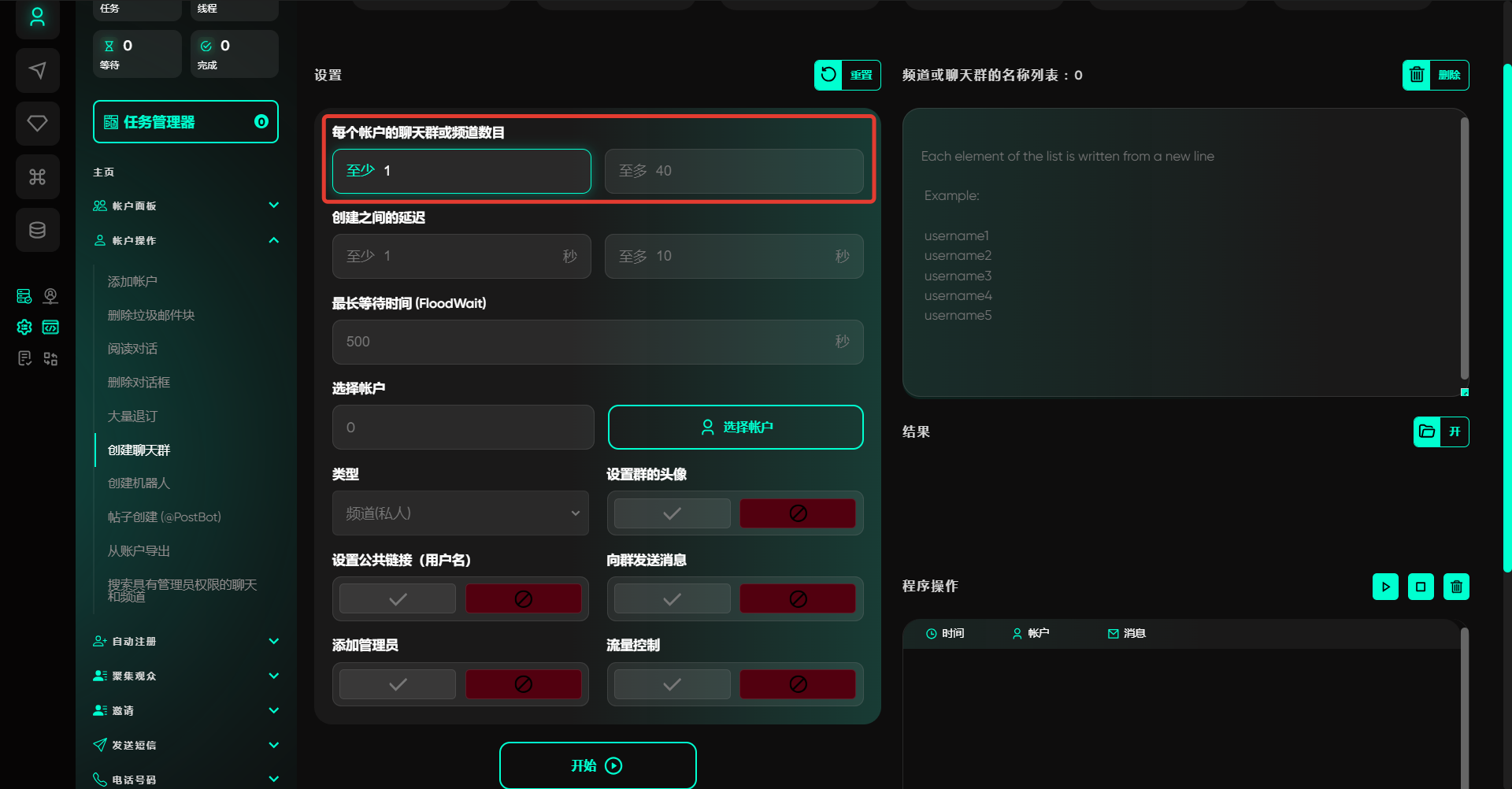Click the paper plane icon in left sidebar
Image resolution: width=1512 pixels, height=789 pixels.
point(37,70)
